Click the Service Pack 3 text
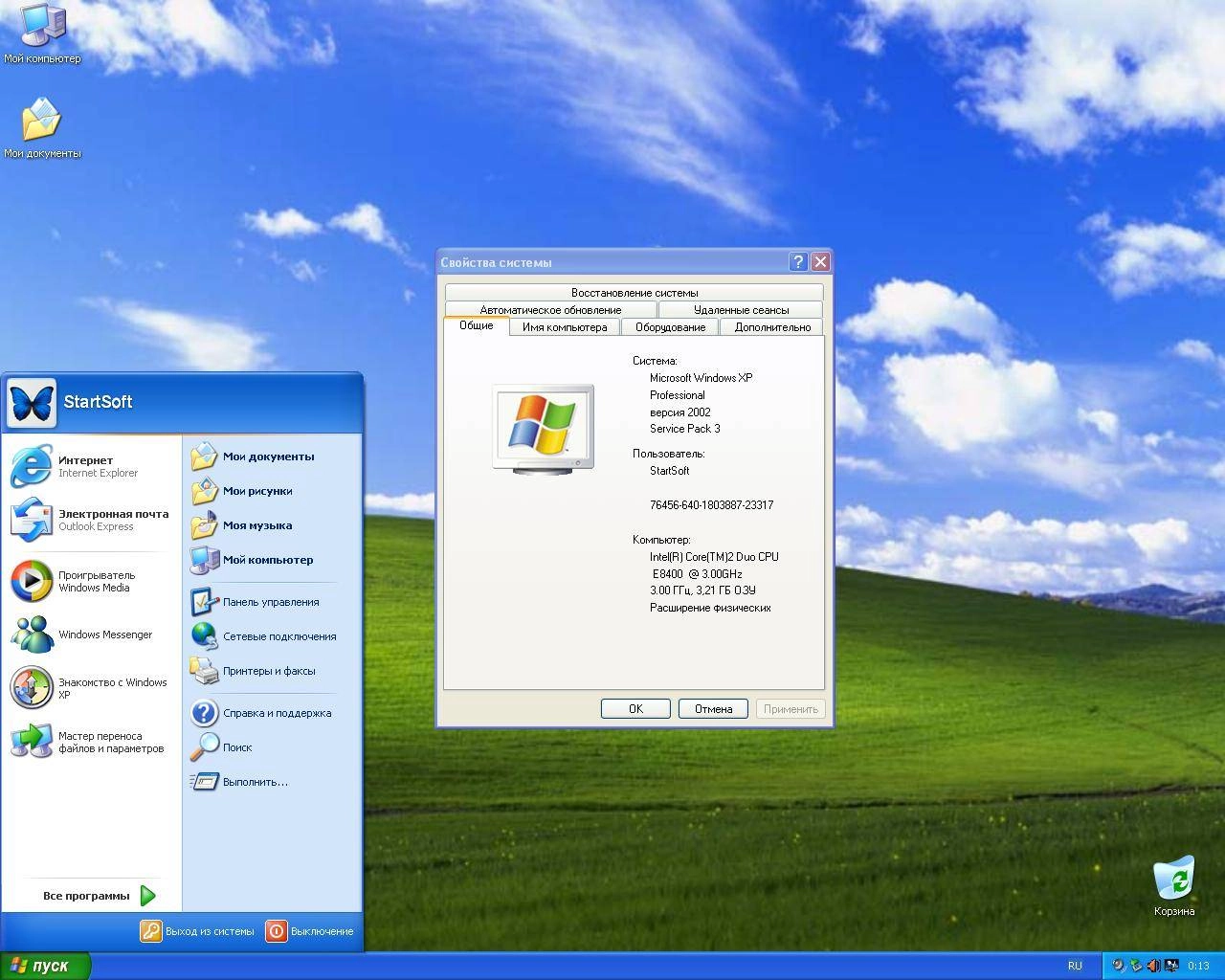Viewport: 1225px width, 980px height. tap(685, 429)
